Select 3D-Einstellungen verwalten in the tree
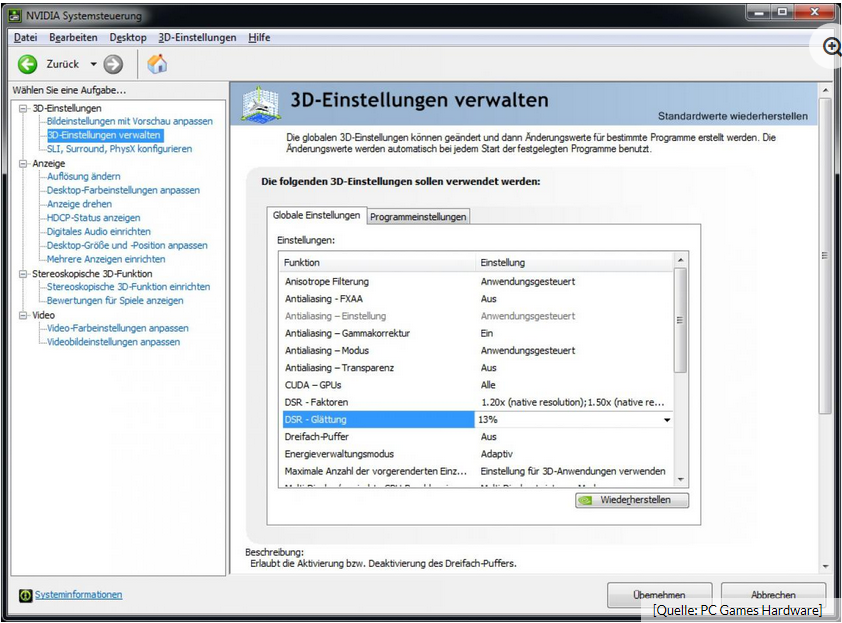This screenshot has width=842, height=623. click(104, 135)
